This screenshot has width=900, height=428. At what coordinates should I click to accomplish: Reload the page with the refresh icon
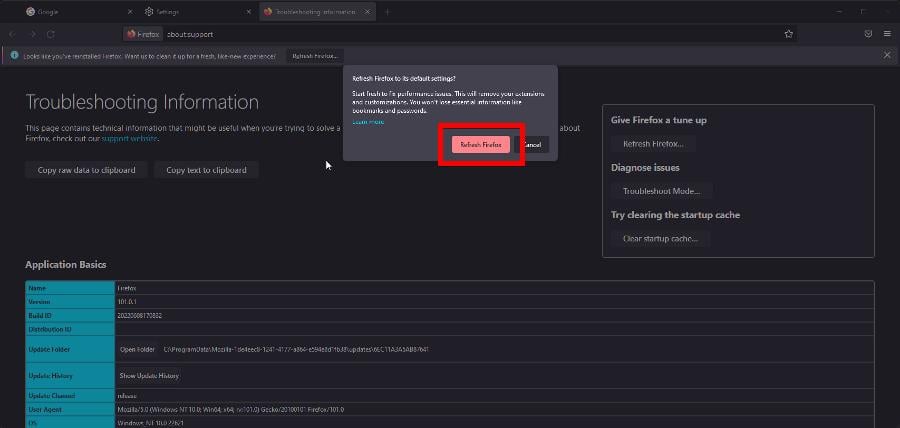(x=51, y=34)
